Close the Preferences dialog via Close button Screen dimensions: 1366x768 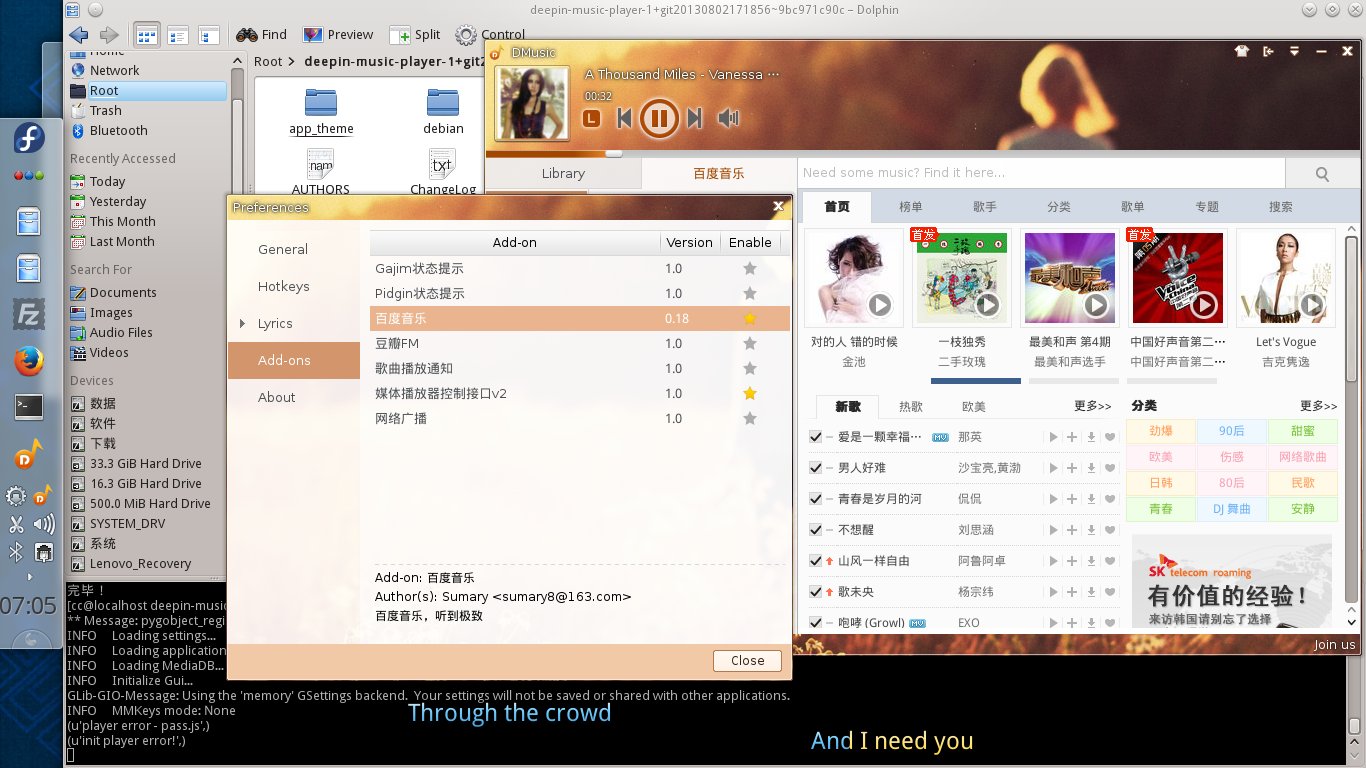[747, 660]
